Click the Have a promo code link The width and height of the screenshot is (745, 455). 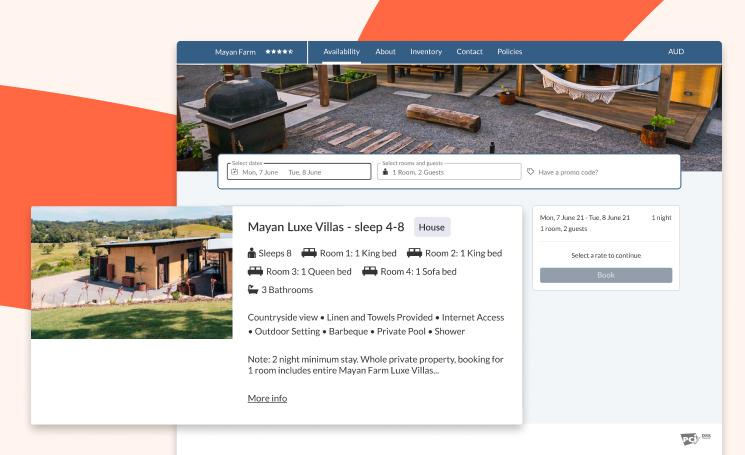coord(568,172)
